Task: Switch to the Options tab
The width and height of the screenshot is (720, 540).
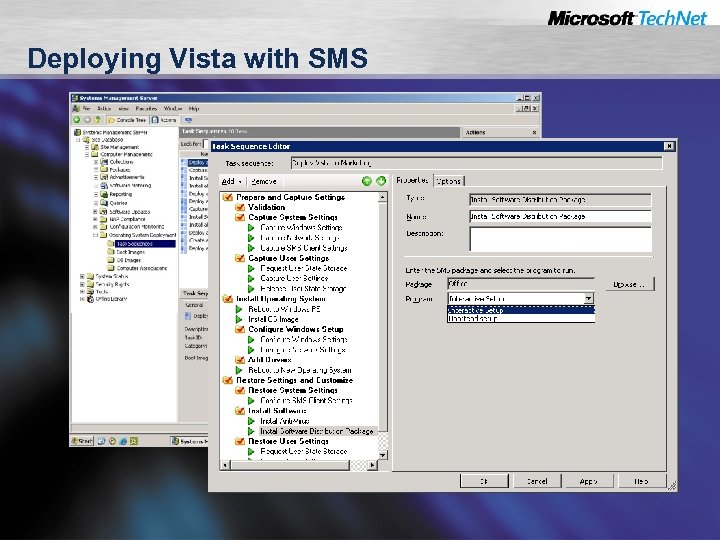Action: (449, 181)
